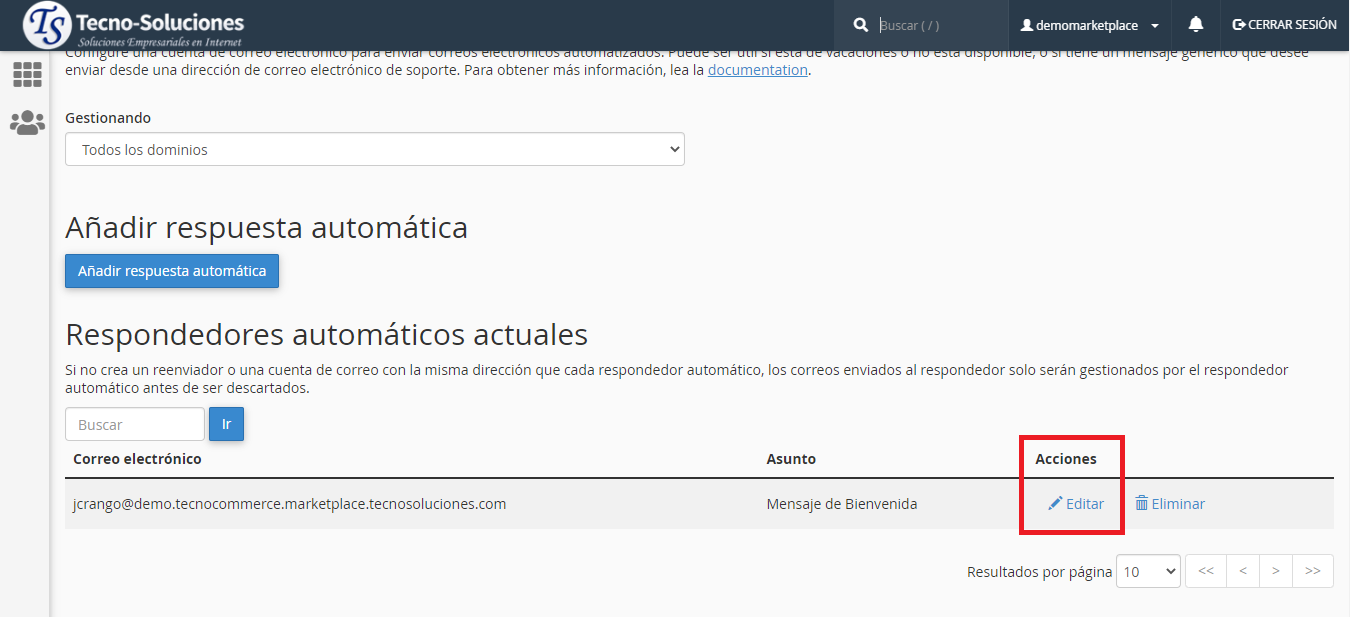Open the apps grid sidebar icon
The width and height of the screenshot is (1350, 617).
coord(27,75)
